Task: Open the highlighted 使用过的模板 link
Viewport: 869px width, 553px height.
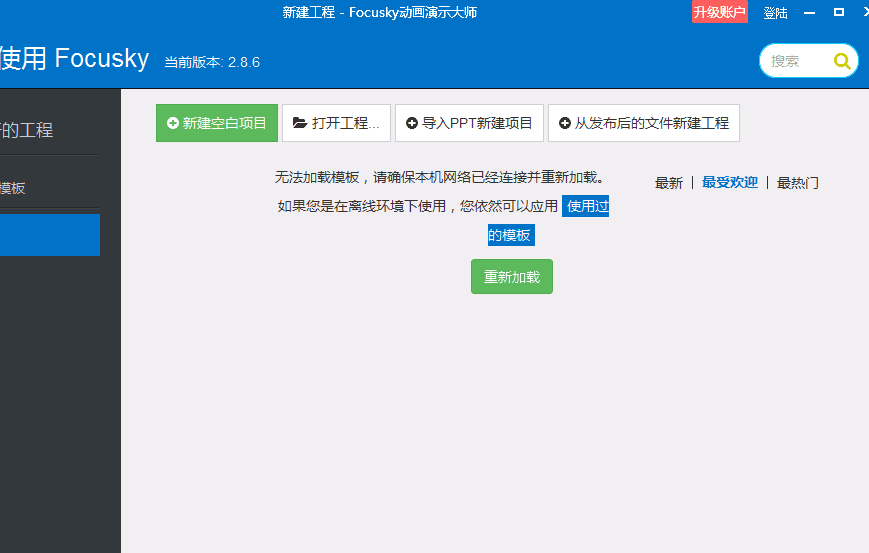Action: pos(585,206)
